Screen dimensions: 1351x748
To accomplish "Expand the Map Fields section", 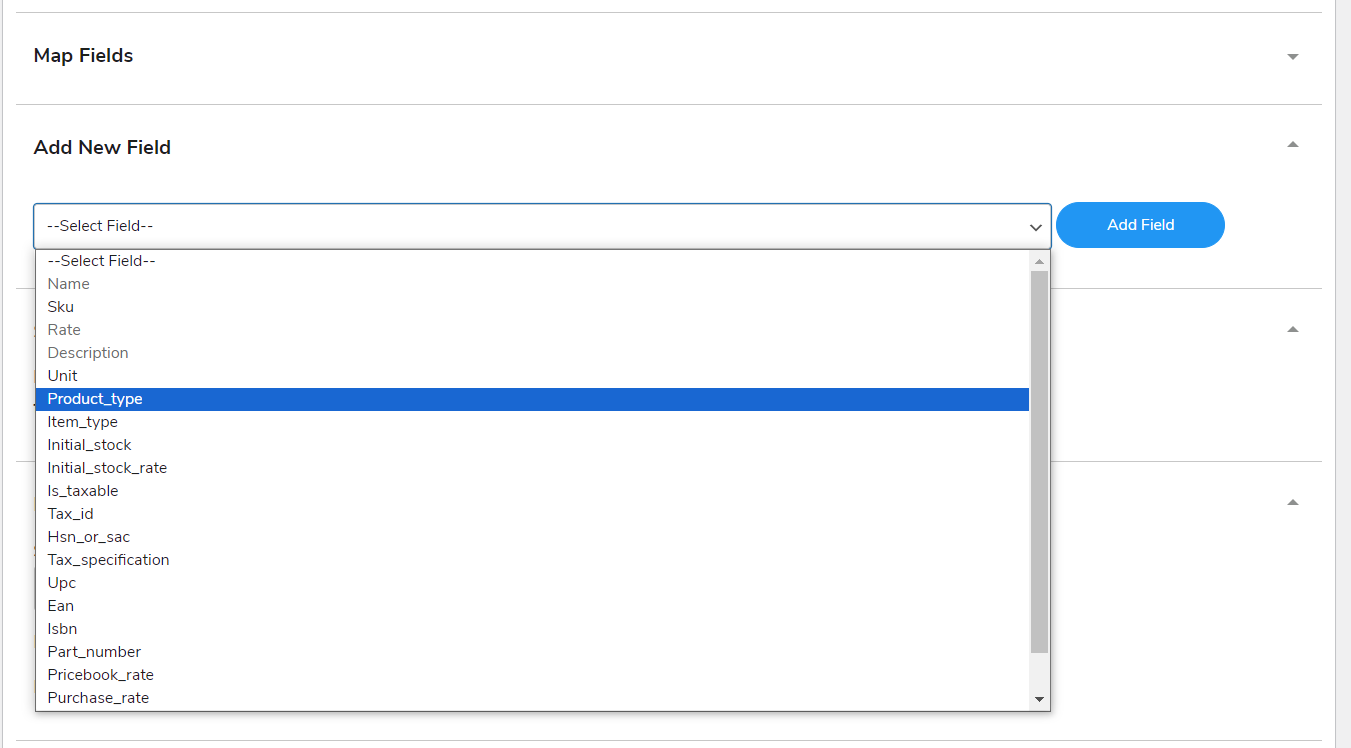I will 1293,56.
